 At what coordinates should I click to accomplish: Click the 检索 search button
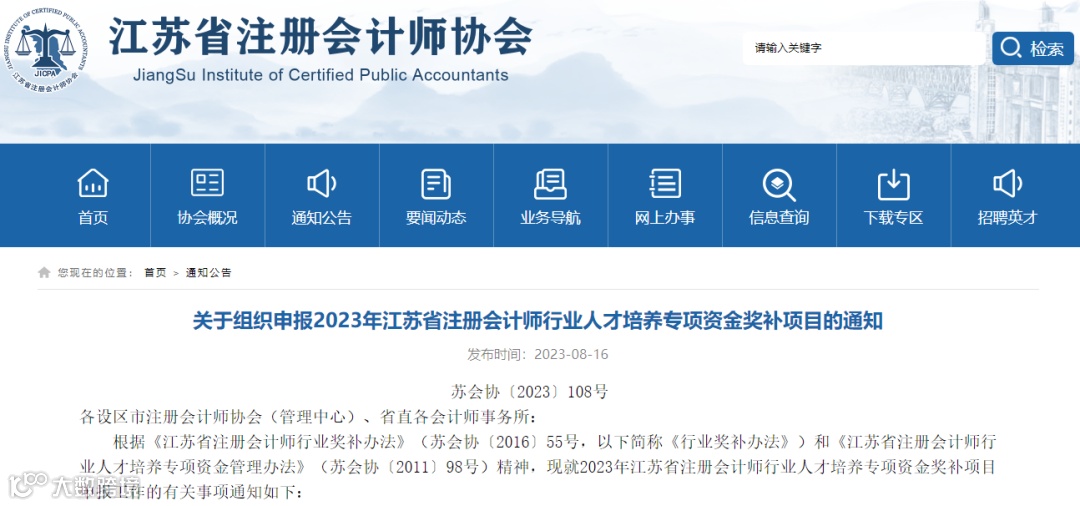point(1032,48)
